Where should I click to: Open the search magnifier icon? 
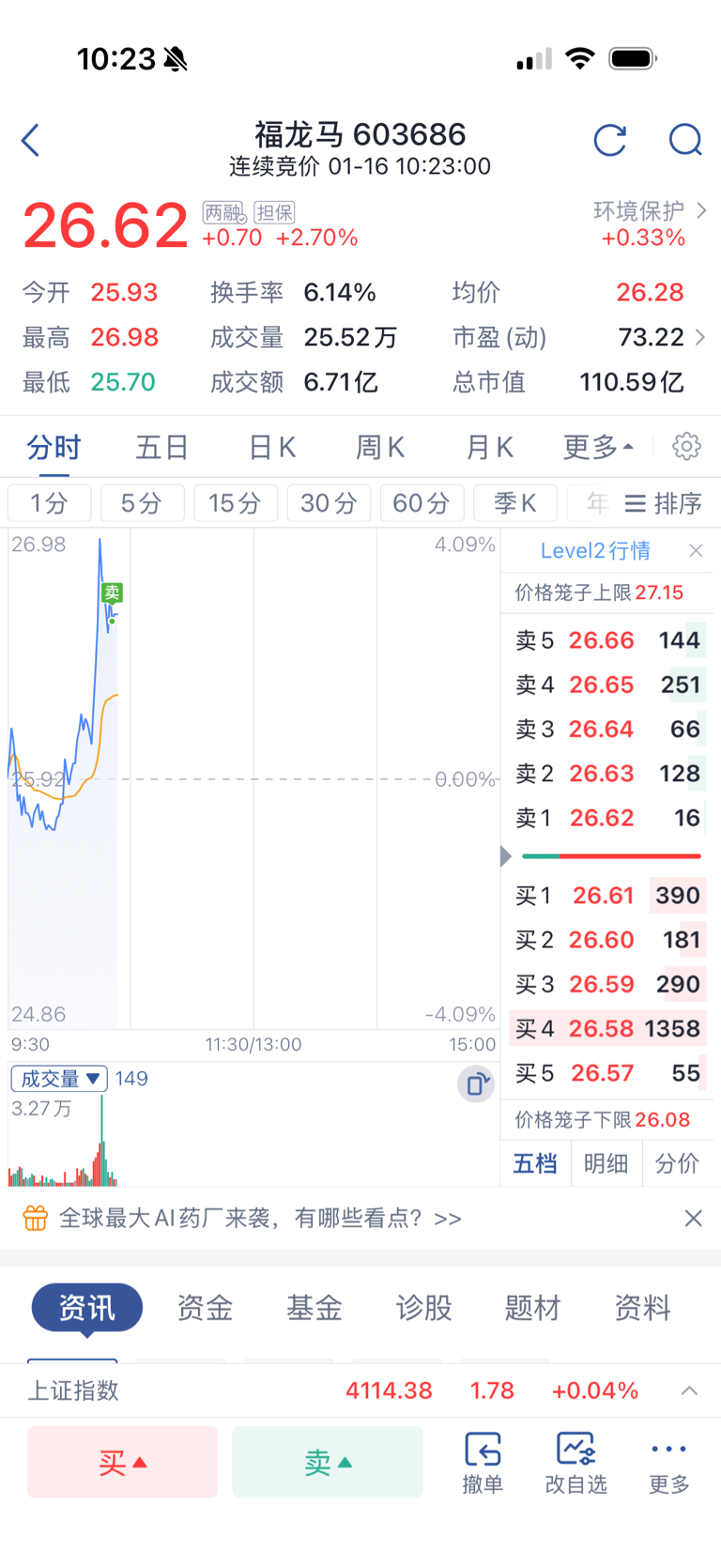685,141
